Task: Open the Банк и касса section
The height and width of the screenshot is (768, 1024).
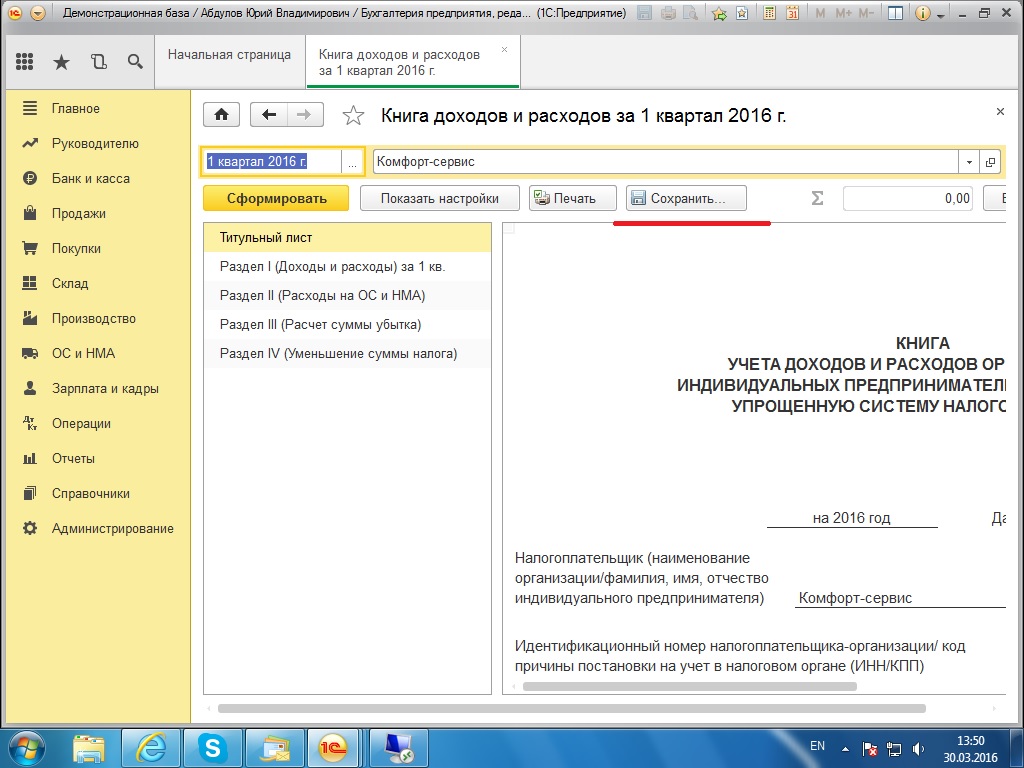Action: point(90,178)
